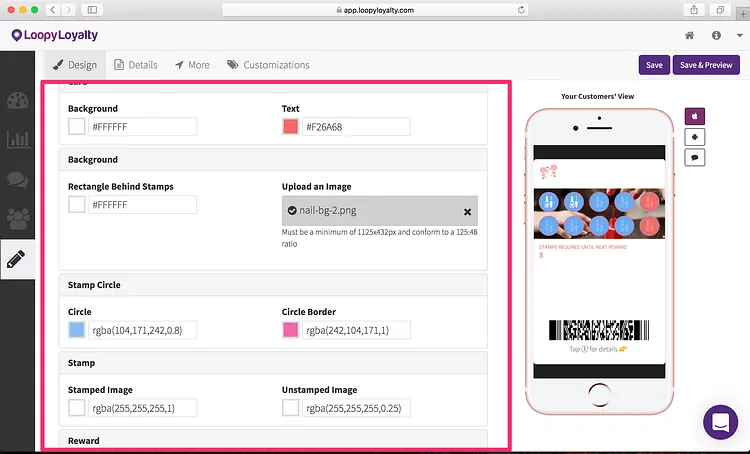Open the Circle fill color swatch
This screenshot has height=454, width=750.
(x=77, y=330)
